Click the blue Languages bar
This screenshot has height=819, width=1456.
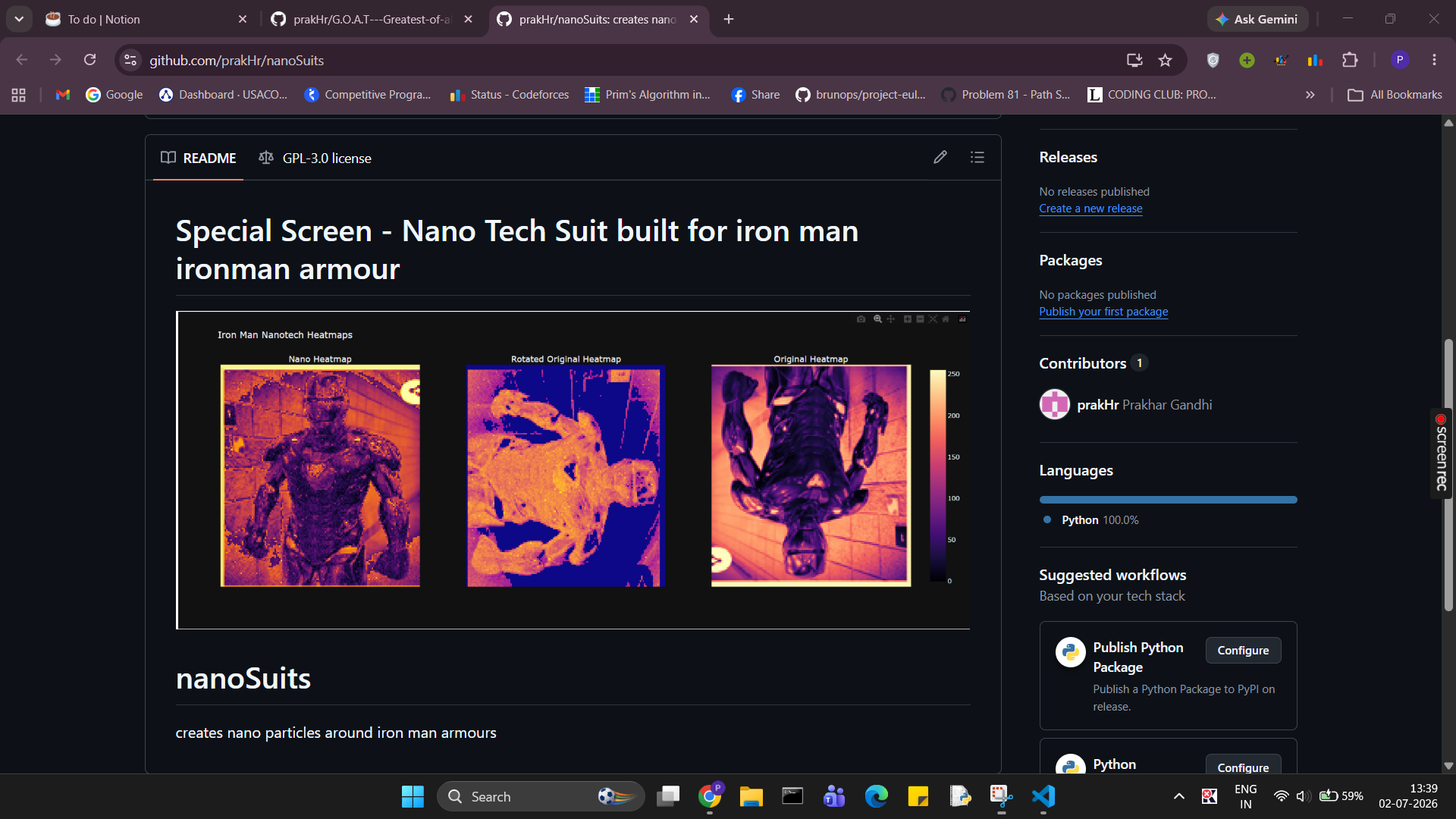(1168, 500)
